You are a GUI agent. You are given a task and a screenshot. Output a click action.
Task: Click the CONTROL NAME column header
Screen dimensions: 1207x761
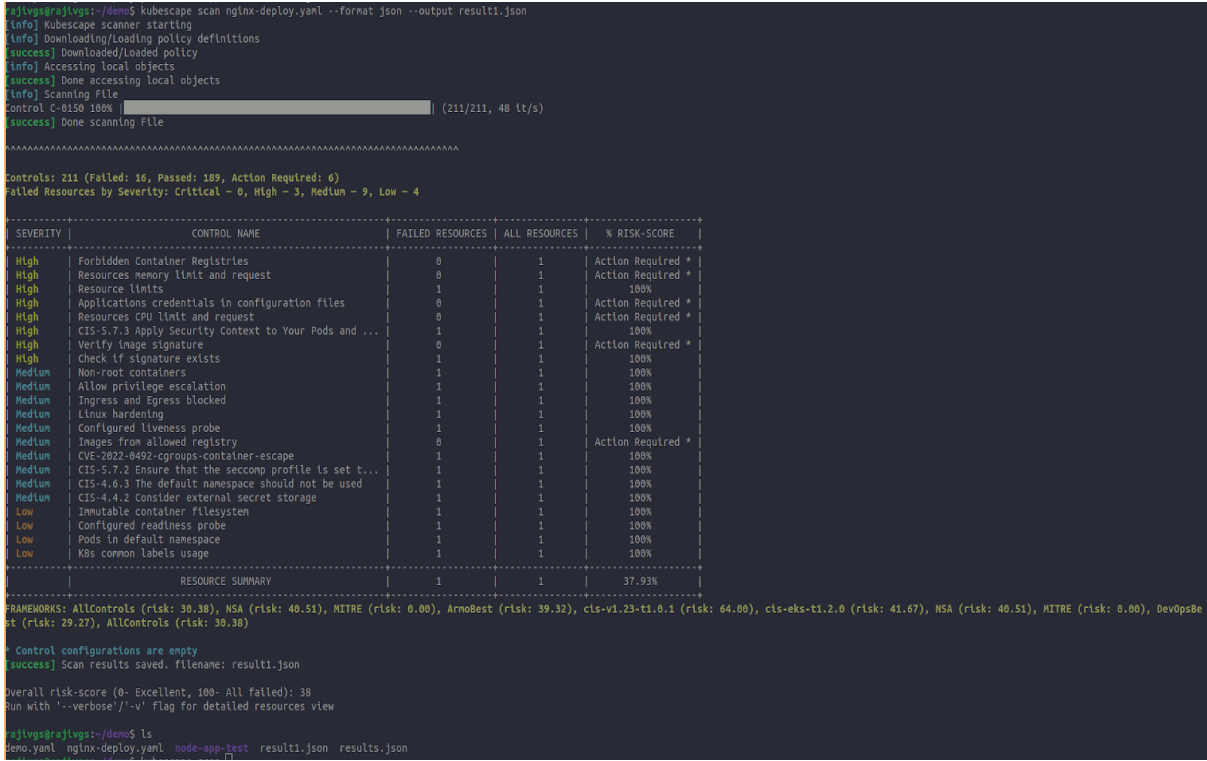[226, 234]
